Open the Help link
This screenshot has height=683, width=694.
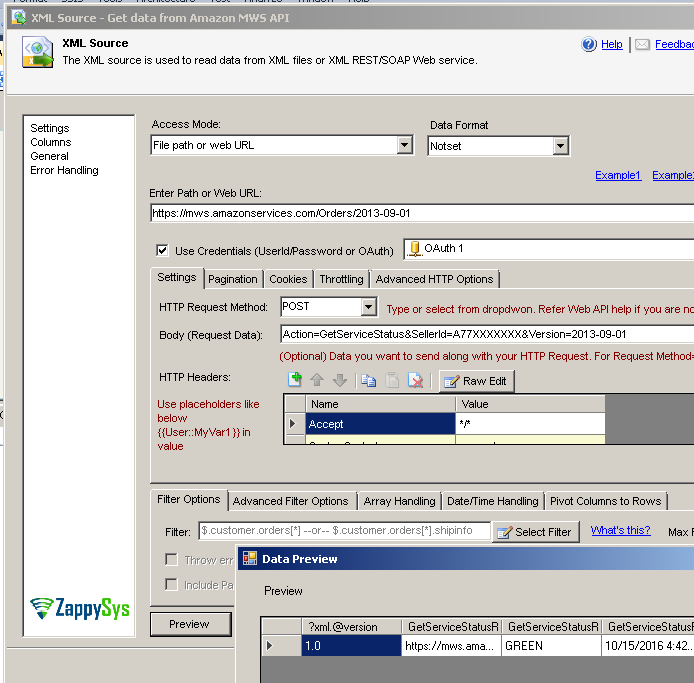click(612, 44)
